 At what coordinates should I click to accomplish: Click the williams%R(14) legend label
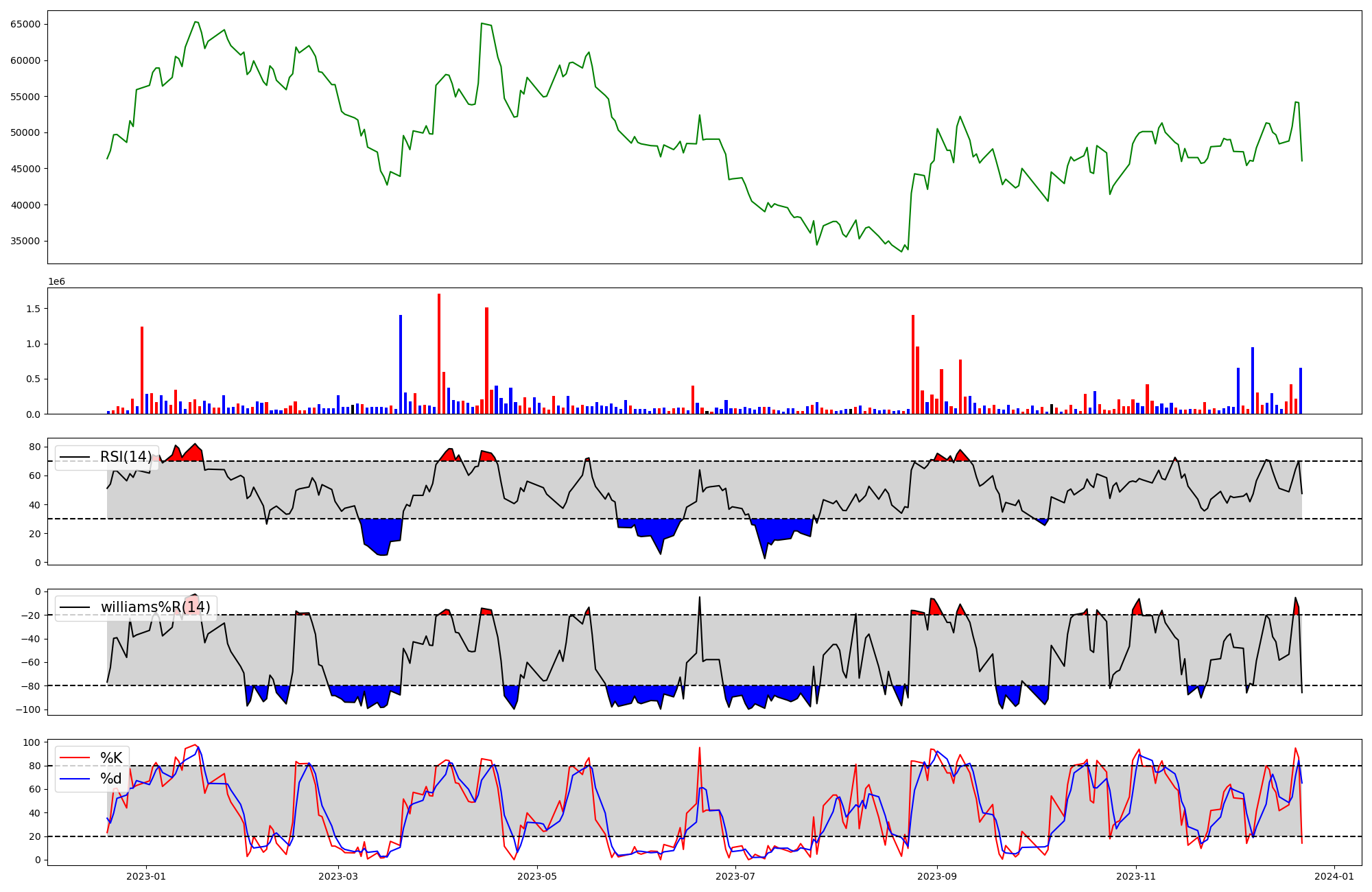coord(155,607)
